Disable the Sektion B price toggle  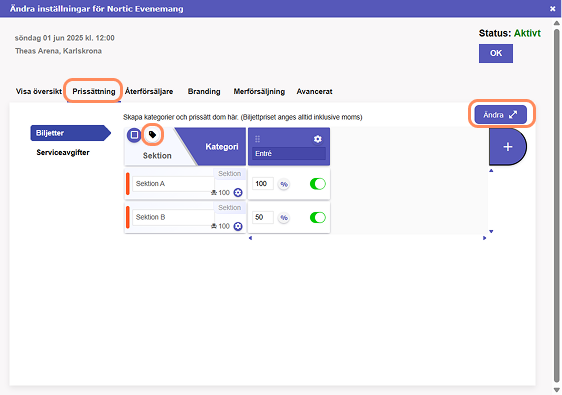click(318, 218)
